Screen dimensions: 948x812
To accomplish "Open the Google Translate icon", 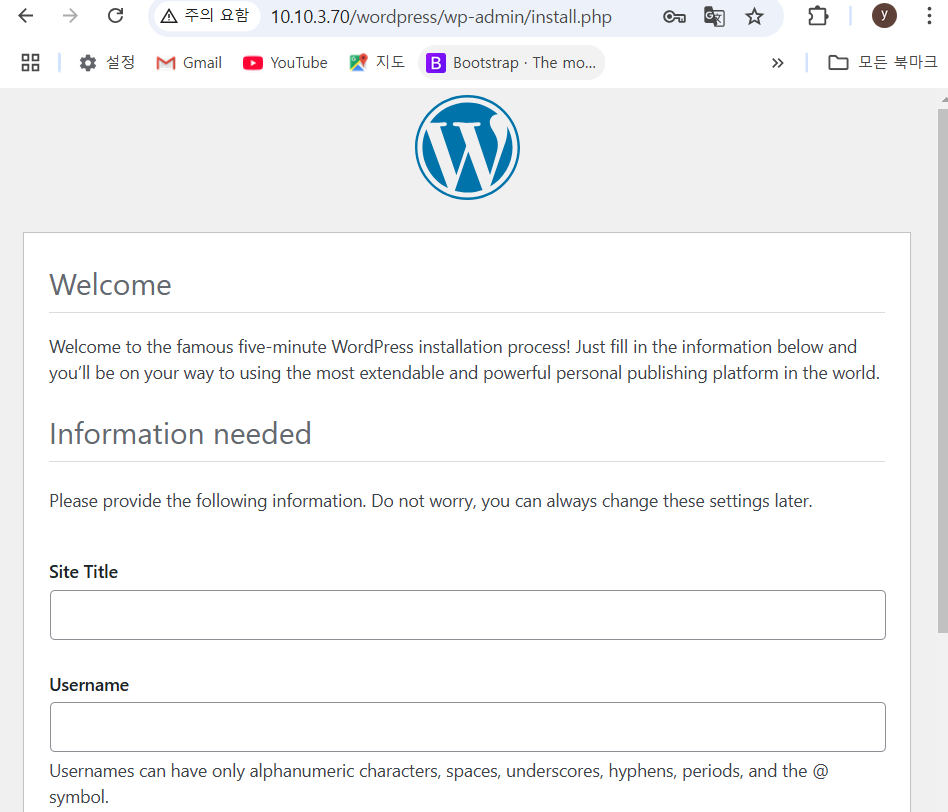I will coord(714,16).
